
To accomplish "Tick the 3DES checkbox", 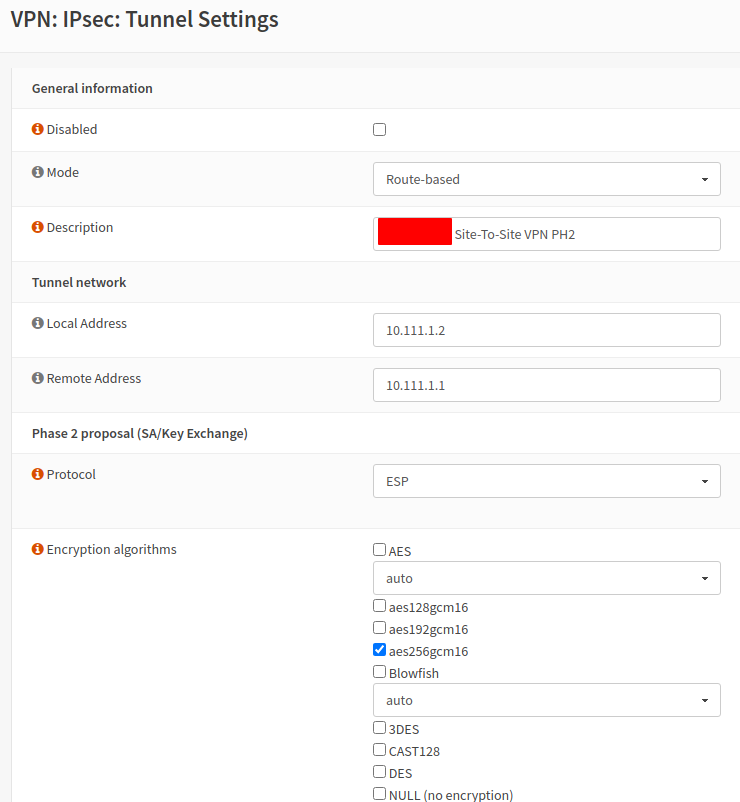I will tap(379, 727).
